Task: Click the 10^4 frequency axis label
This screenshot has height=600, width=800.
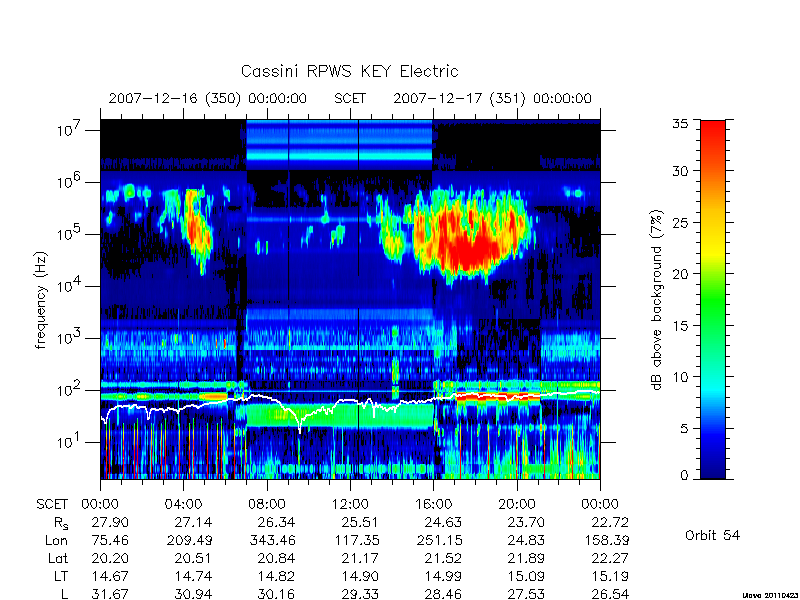Action: click(69, 285)
